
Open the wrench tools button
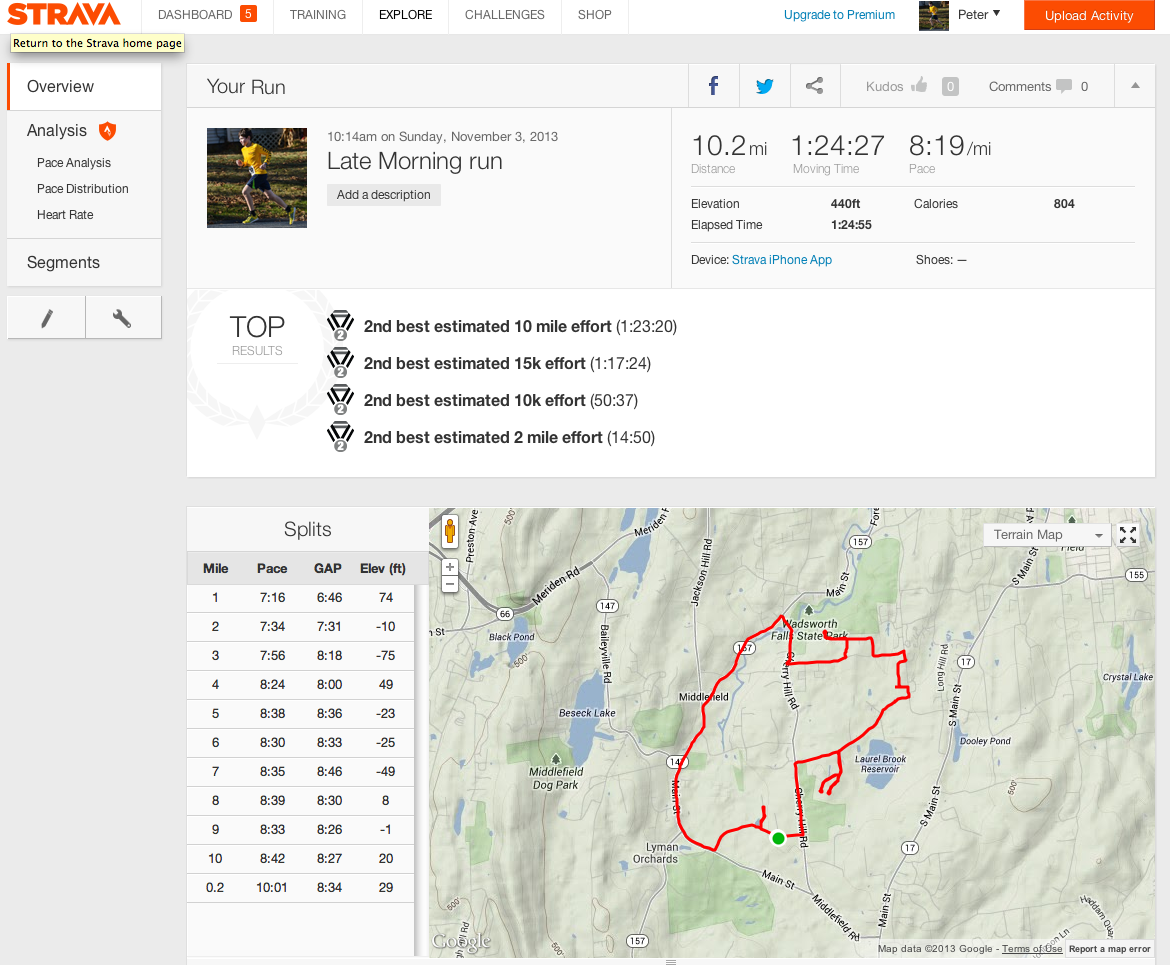[122, 318]
